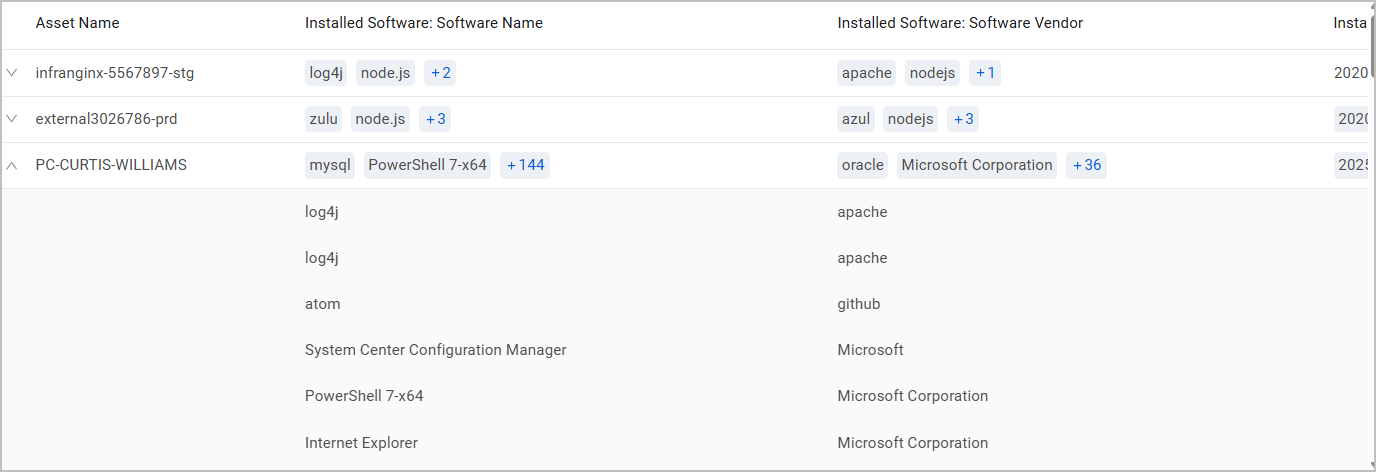This screenshot has width=1376, height=472.
Task: Click nodejs vendor tag in infranginx row
Action: pos(933,73)
